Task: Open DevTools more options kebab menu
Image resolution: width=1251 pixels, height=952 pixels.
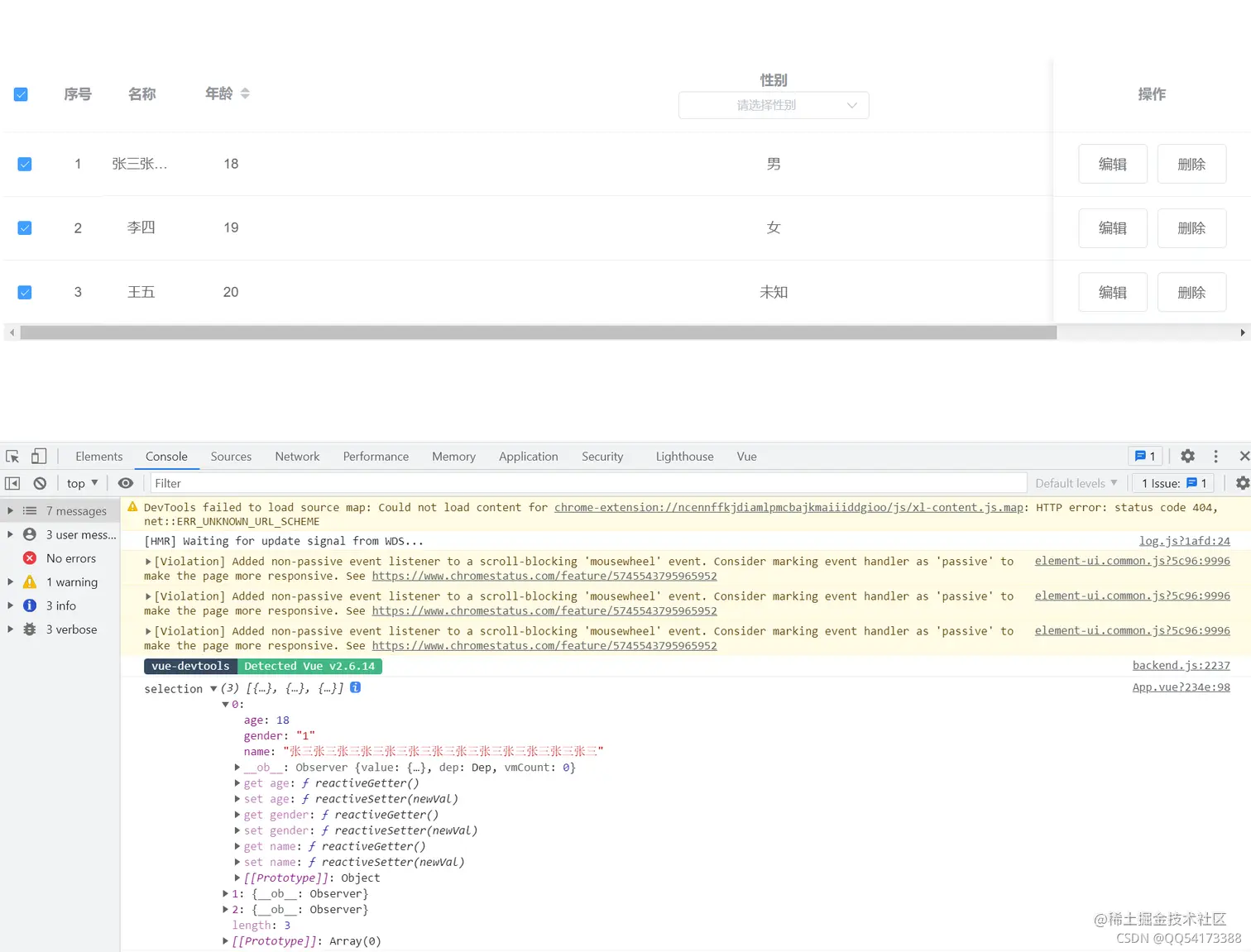Action: pos(1215,457)
